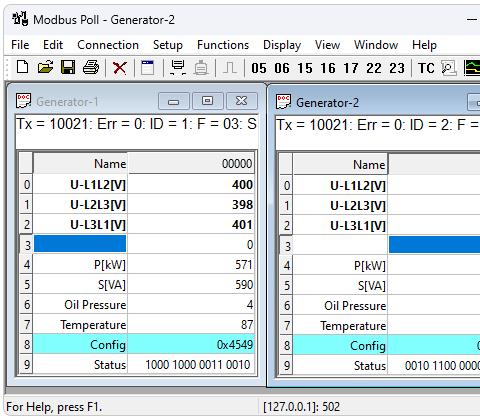Click the Print toolbar icon
The height and width of the screenshot is (420, 480).
(x=91, y=68)
